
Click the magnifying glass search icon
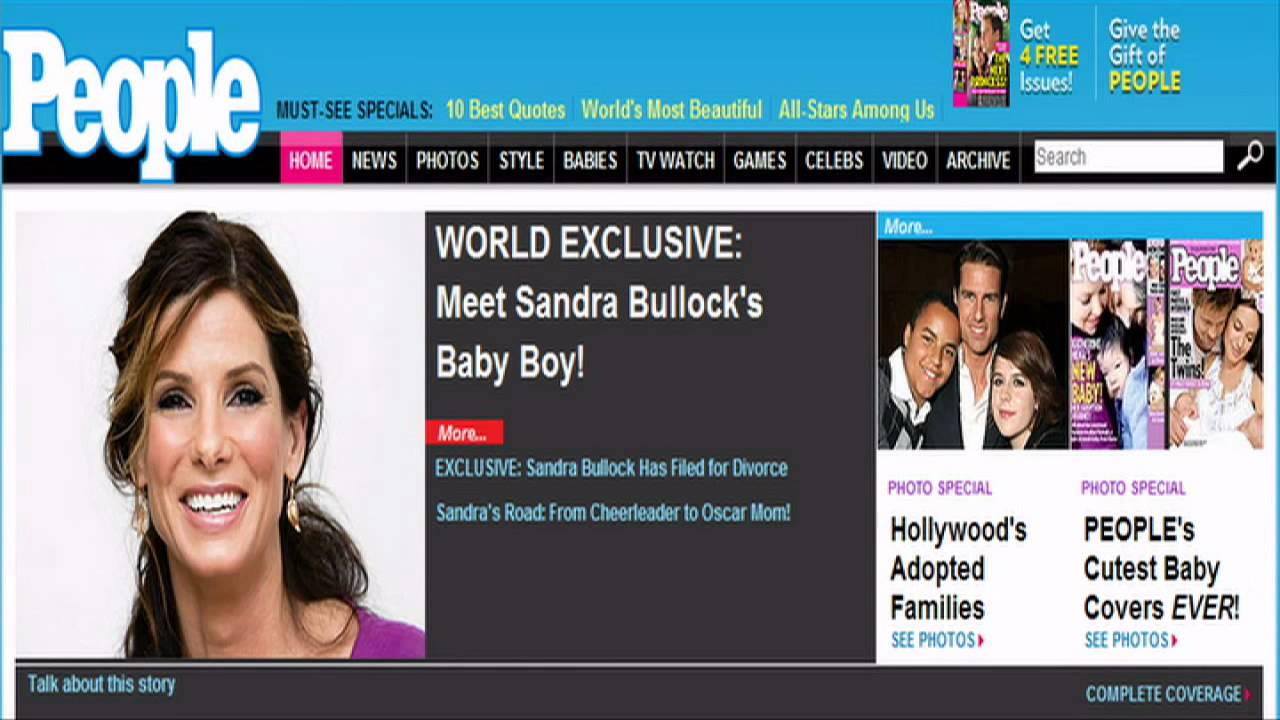pyautogui.click(x=1250, y=157)
